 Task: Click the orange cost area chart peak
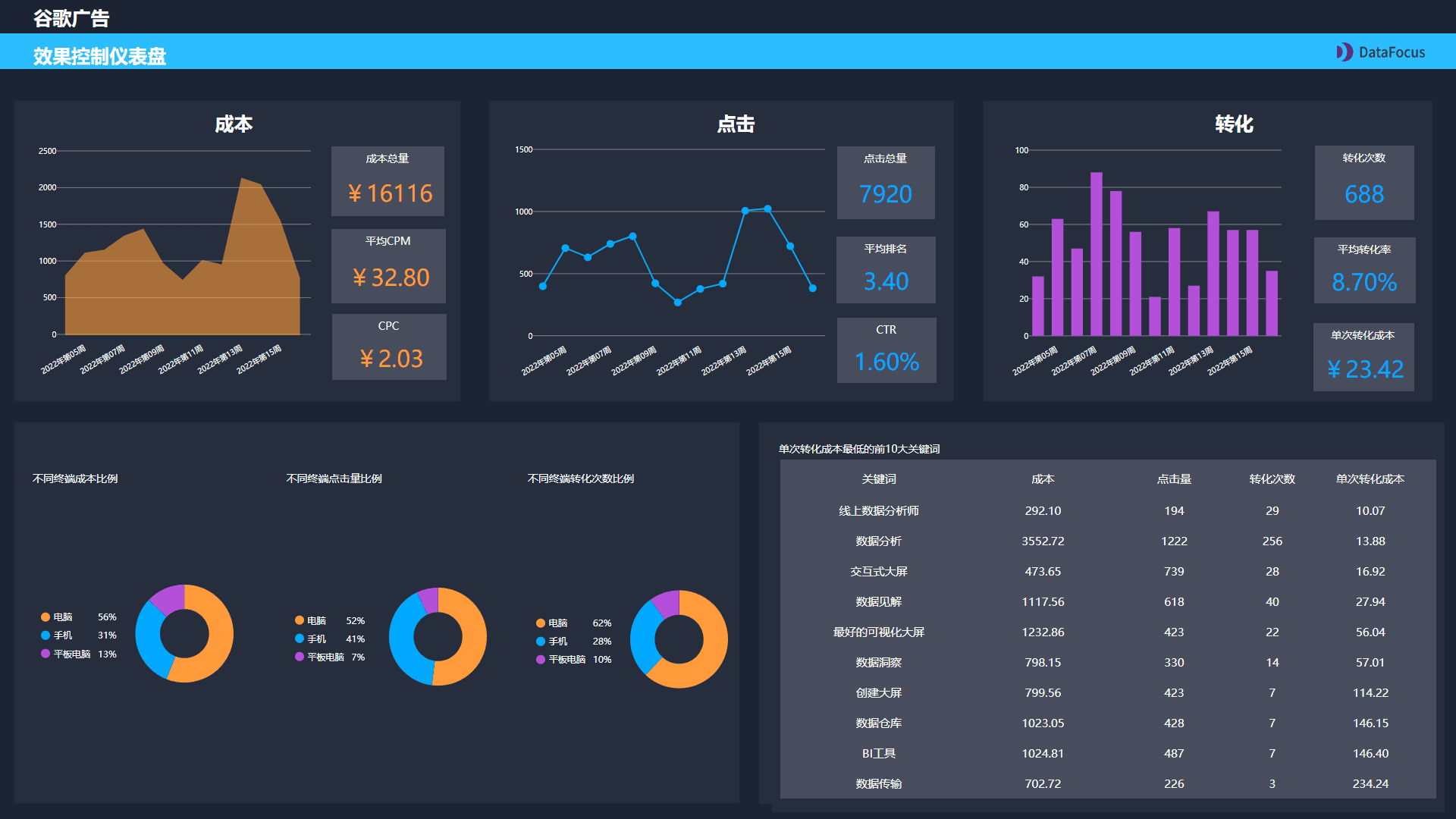[242, 179]
